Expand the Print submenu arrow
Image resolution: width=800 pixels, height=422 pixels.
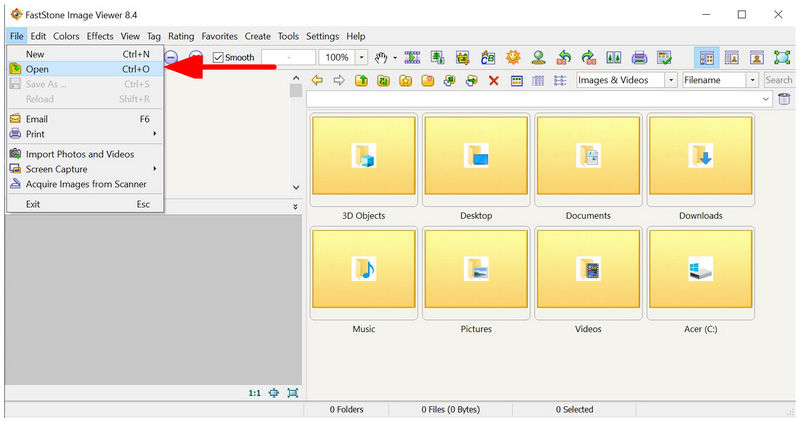click(155, 134)
